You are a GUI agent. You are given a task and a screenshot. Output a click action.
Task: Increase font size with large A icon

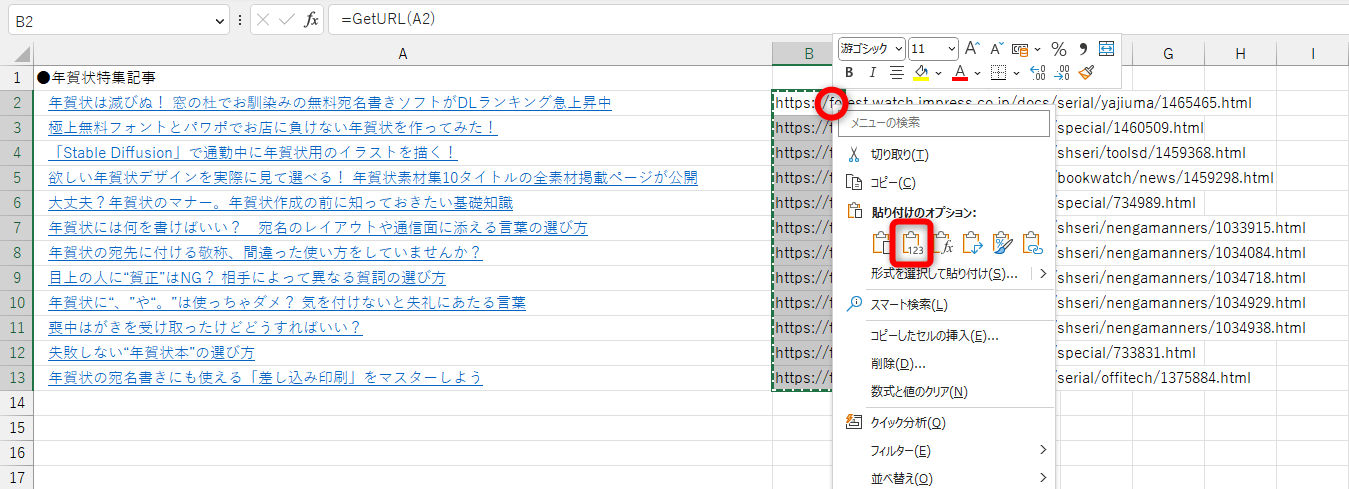coord(972,49)
